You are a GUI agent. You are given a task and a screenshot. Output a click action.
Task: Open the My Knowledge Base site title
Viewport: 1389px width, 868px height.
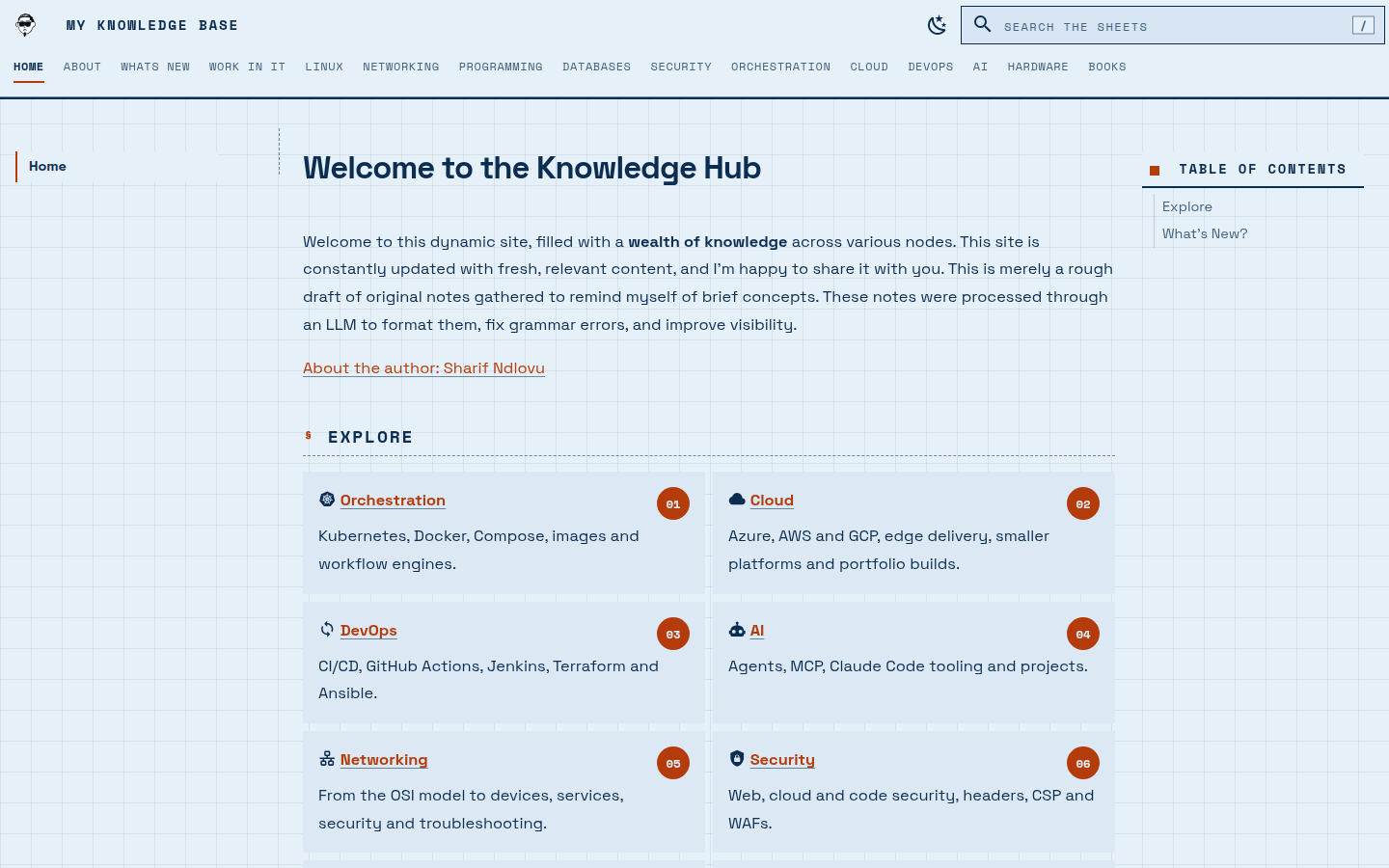tap(152, 26)
